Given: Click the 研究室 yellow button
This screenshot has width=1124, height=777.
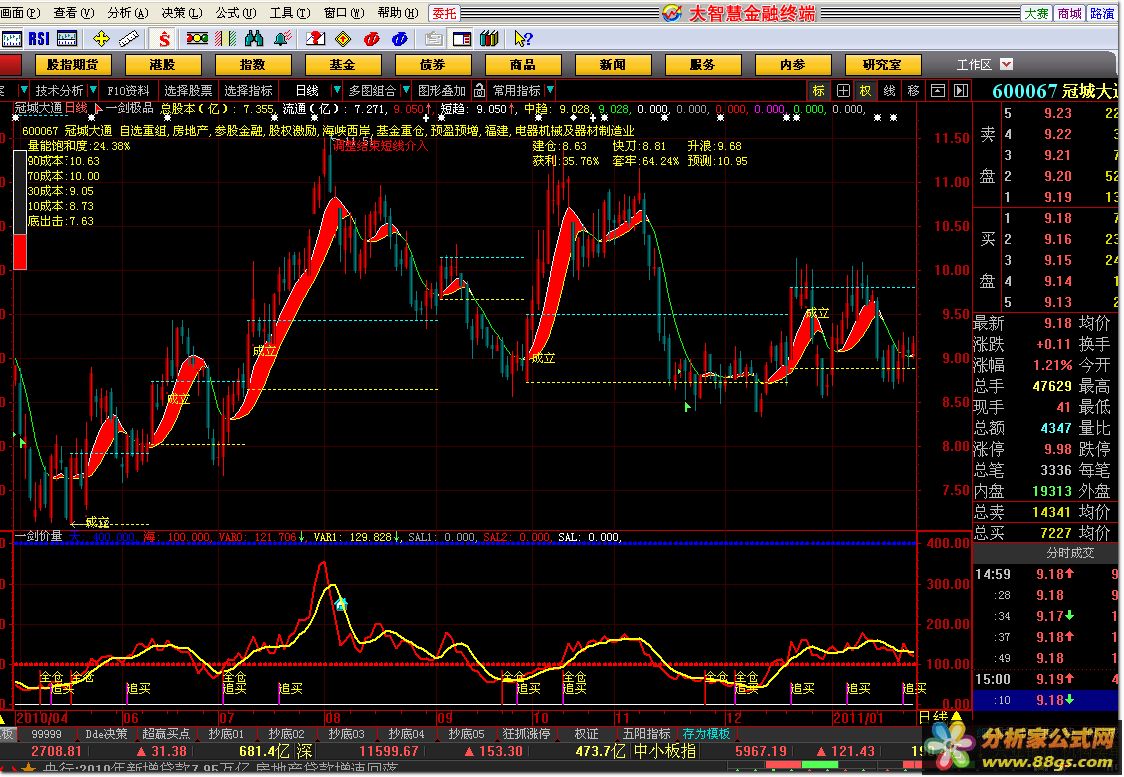Looking at the screenshot, I should click(882, 65).
